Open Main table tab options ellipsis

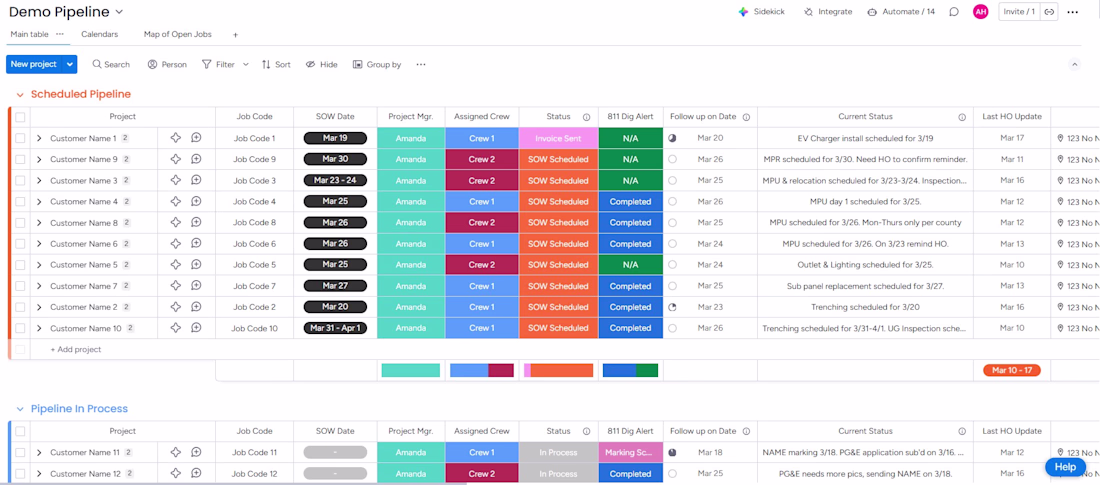[x=60, y=34]
